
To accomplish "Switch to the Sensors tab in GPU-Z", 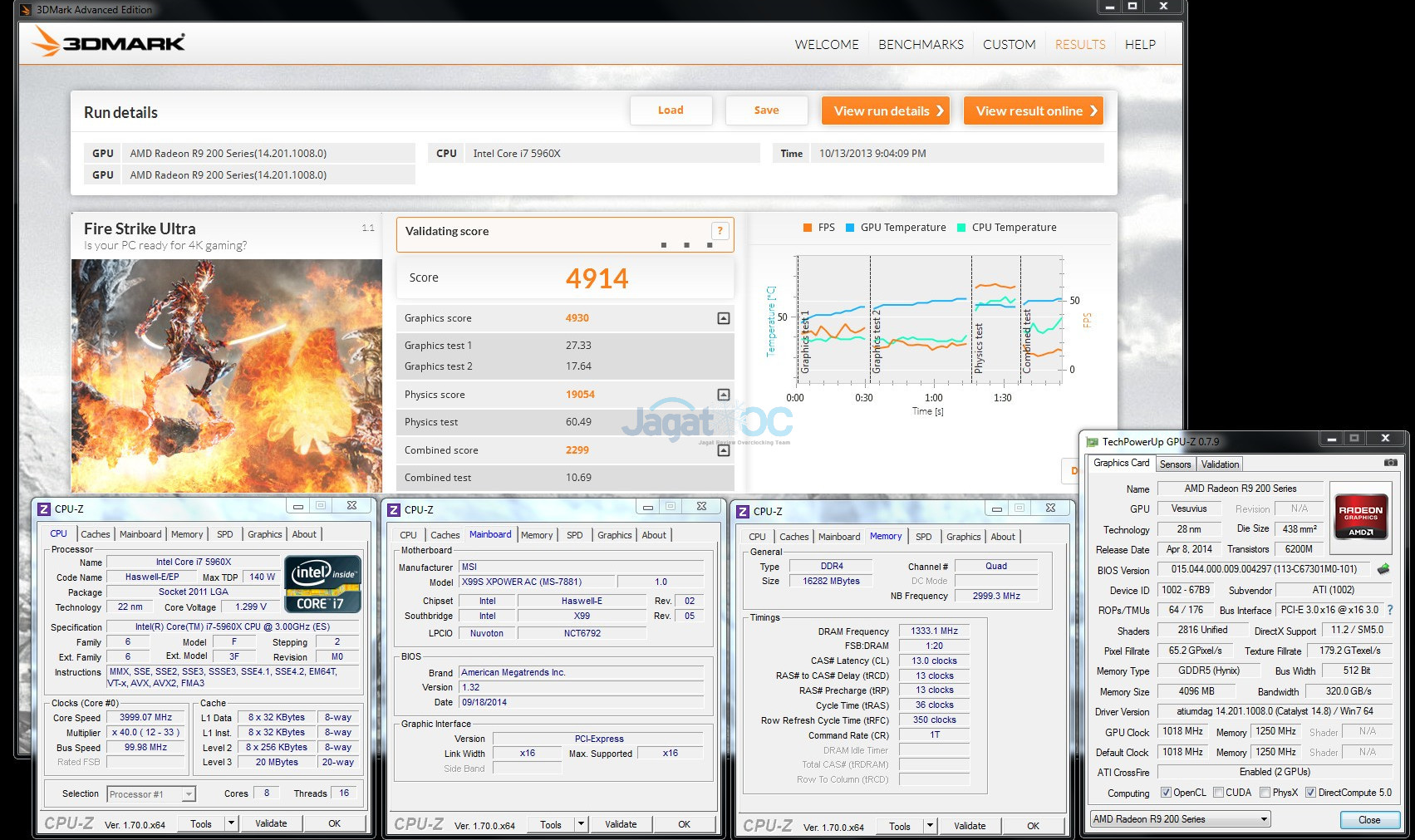I will (x=1175, y=464).
